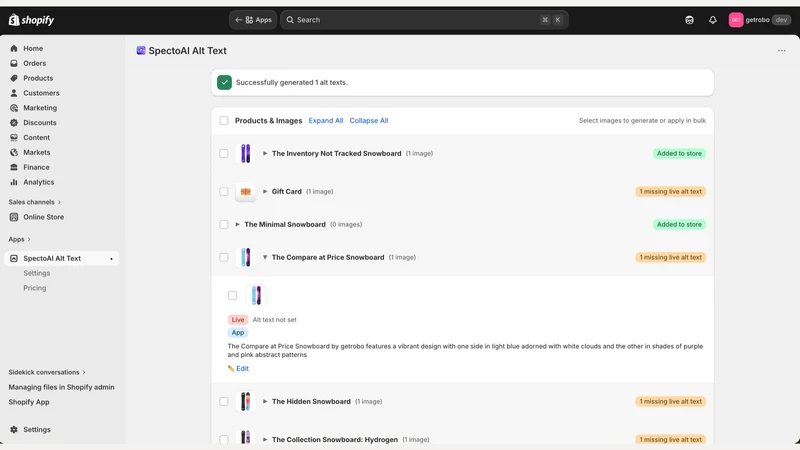Click the Marketing target icon
The width and height of the screenshot is (800, 450).
click(14, 108)
